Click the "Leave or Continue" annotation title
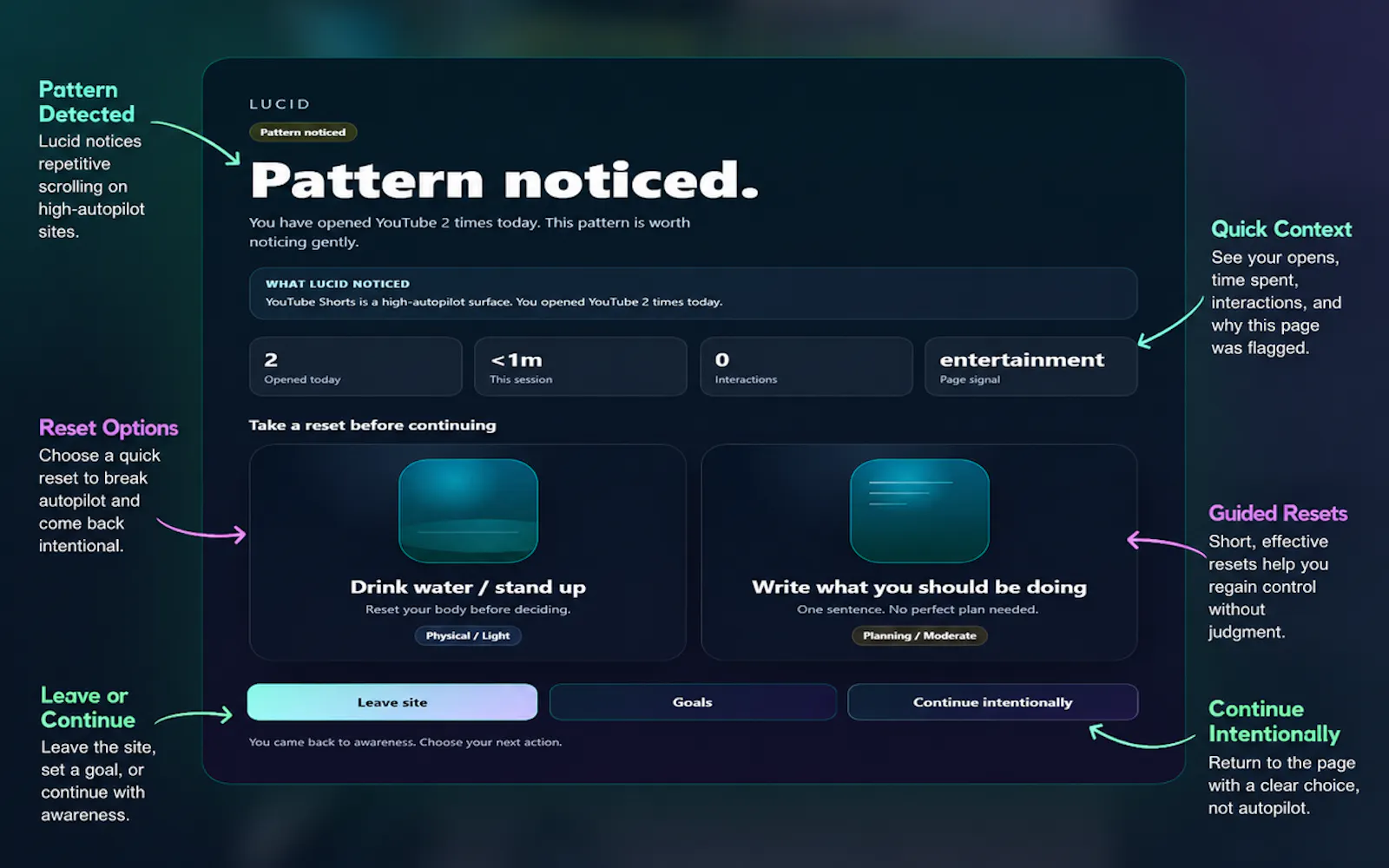 point(88,707)
